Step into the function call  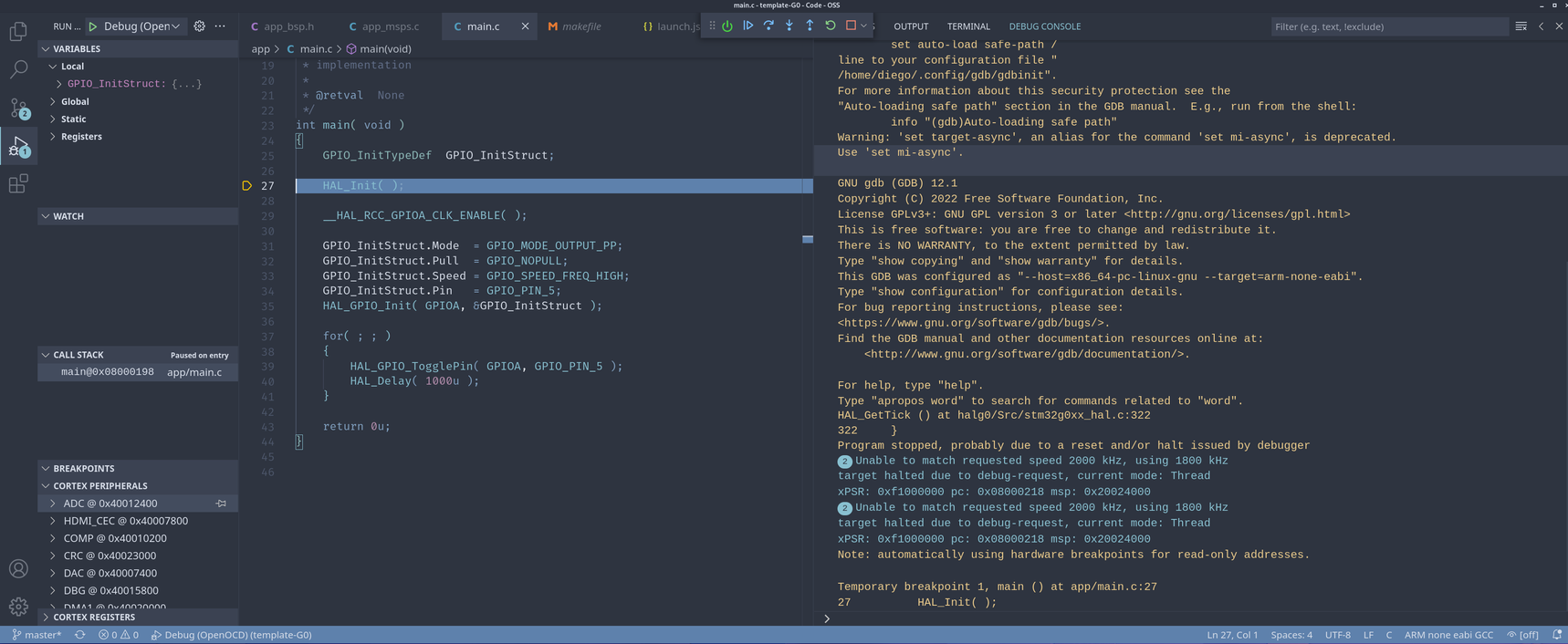click(x=789, y=26)
